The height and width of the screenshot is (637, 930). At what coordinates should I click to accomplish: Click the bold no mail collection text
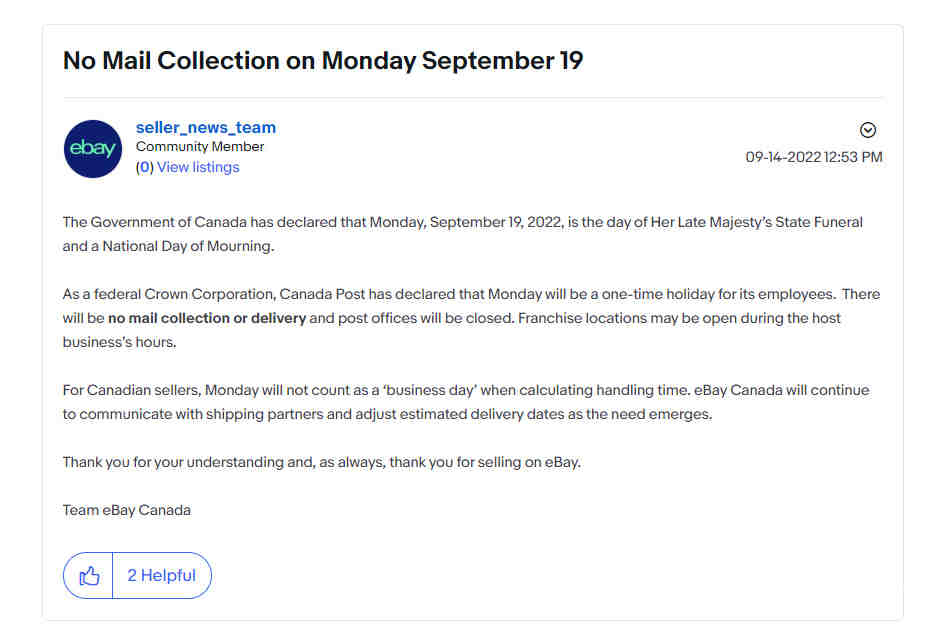tap(207, 318)
